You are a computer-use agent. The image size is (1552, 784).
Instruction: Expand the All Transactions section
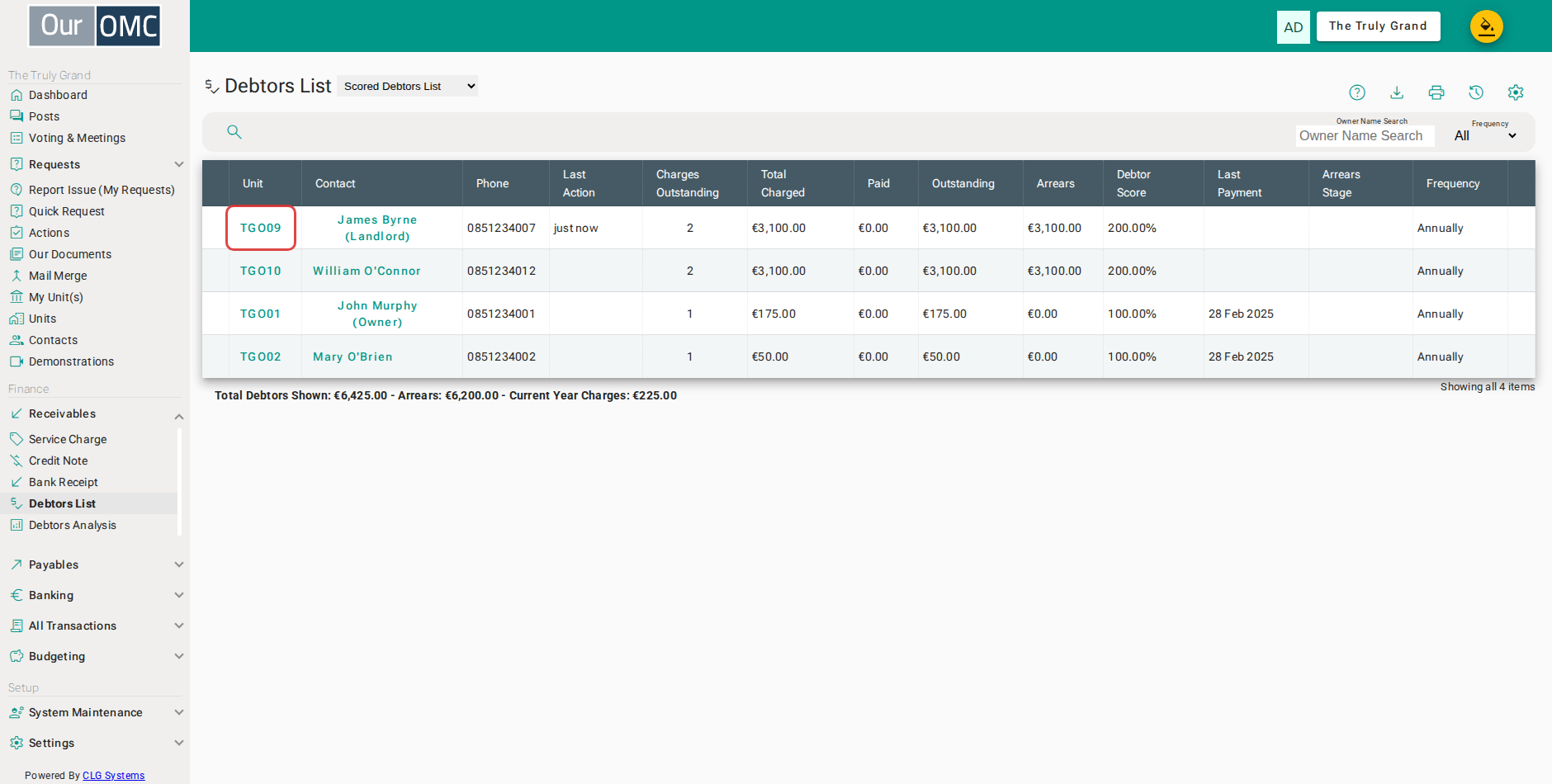point(179,626)
